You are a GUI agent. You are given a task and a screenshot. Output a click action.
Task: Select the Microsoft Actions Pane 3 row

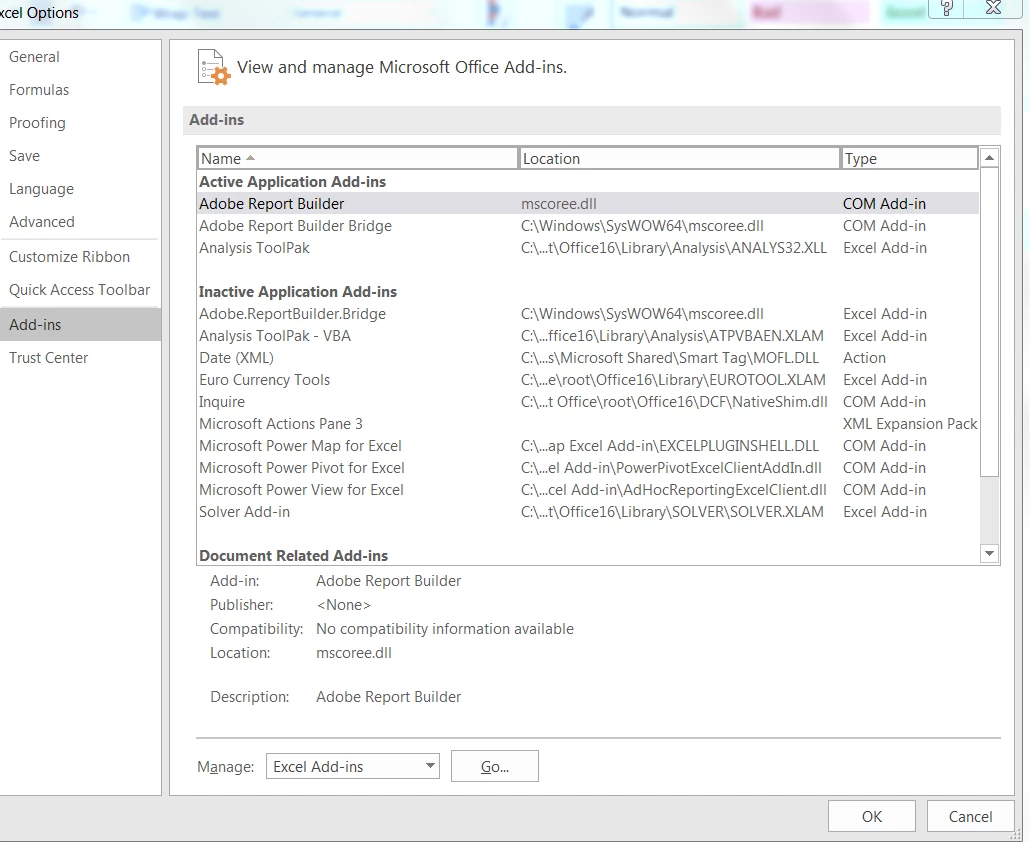click(x=588, y=424)
